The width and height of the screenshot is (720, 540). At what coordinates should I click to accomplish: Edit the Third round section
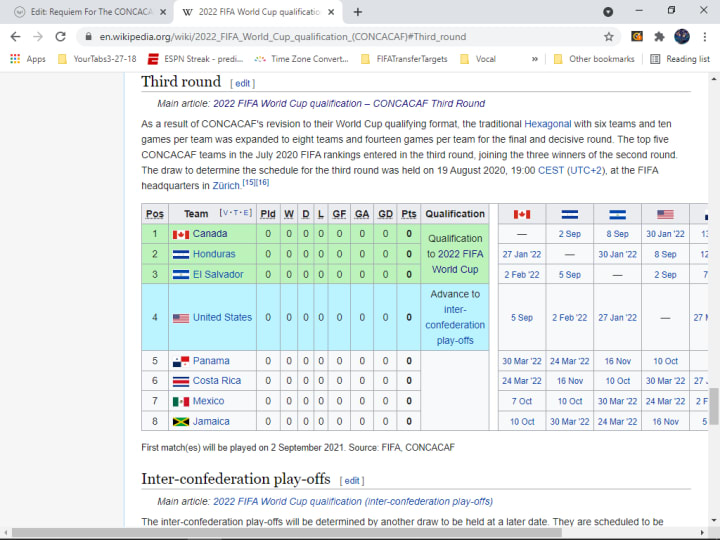[242, 83]
